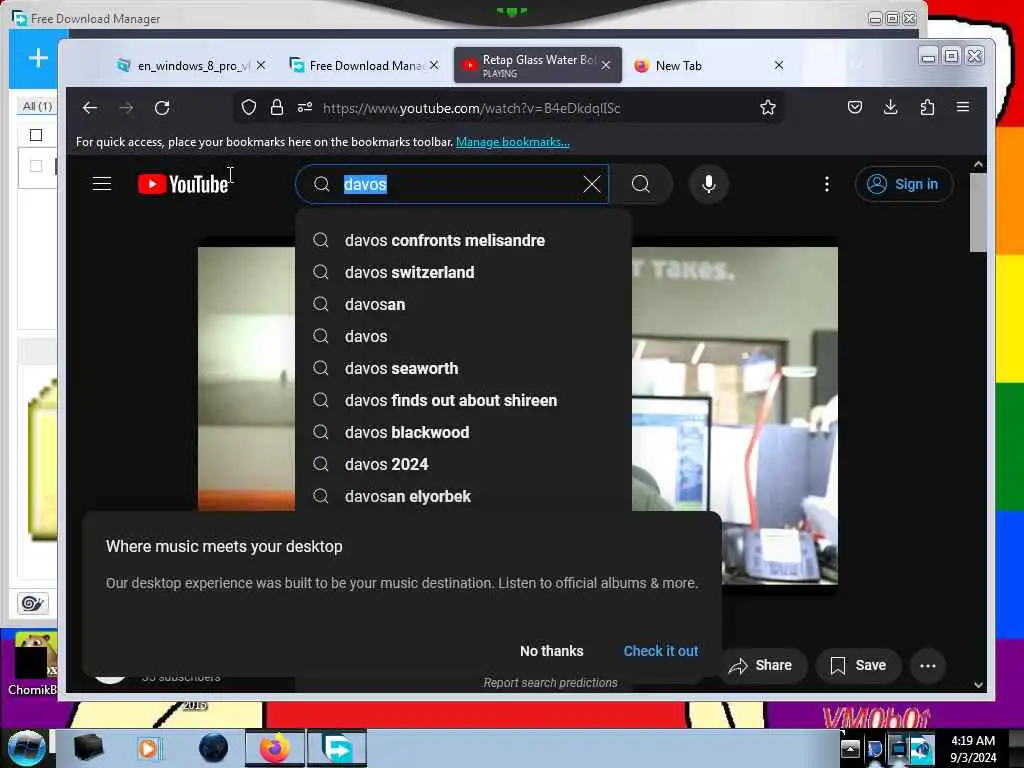The height and width of the screenshot is (768, 1024).
Task: Click the plus add download button in Free Download Manager
Action: coord(39,57)
